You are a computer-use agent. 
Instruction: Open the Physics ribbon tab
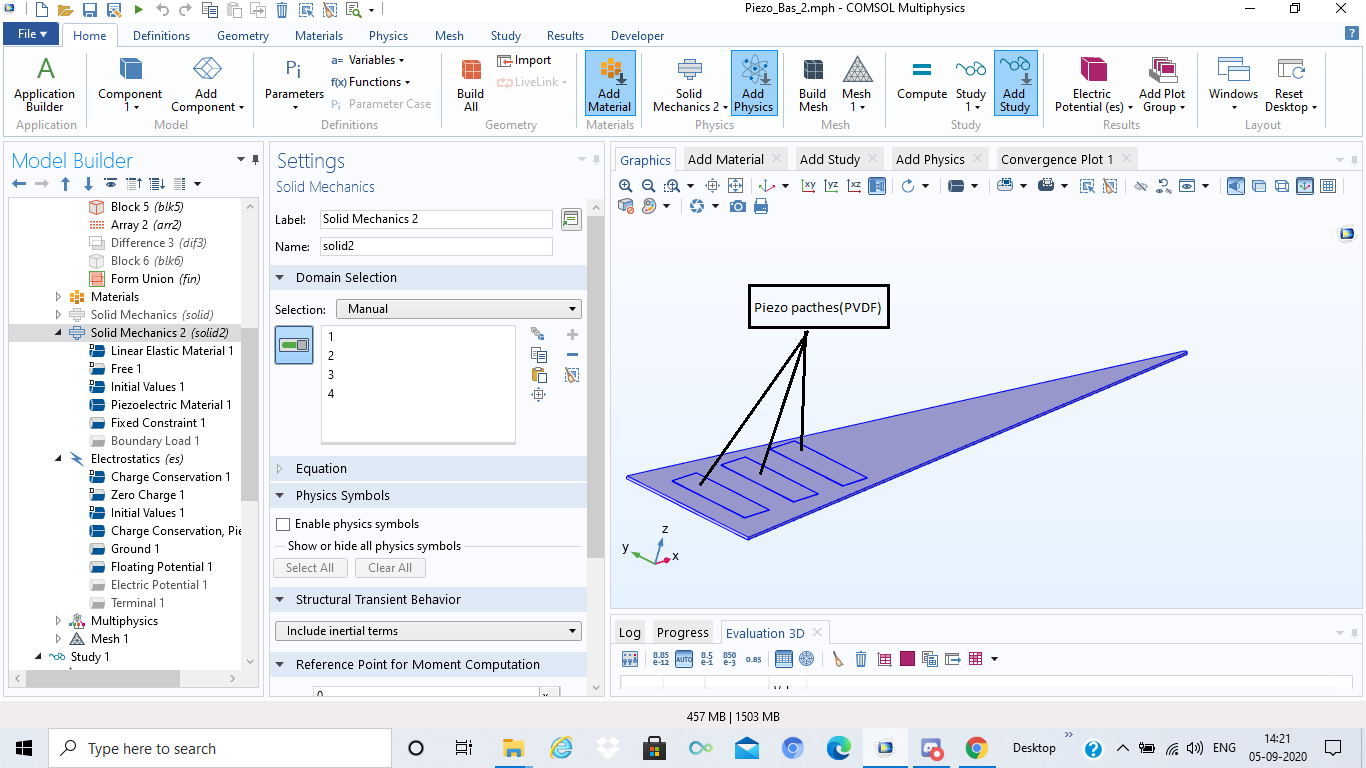pos(388,36)
